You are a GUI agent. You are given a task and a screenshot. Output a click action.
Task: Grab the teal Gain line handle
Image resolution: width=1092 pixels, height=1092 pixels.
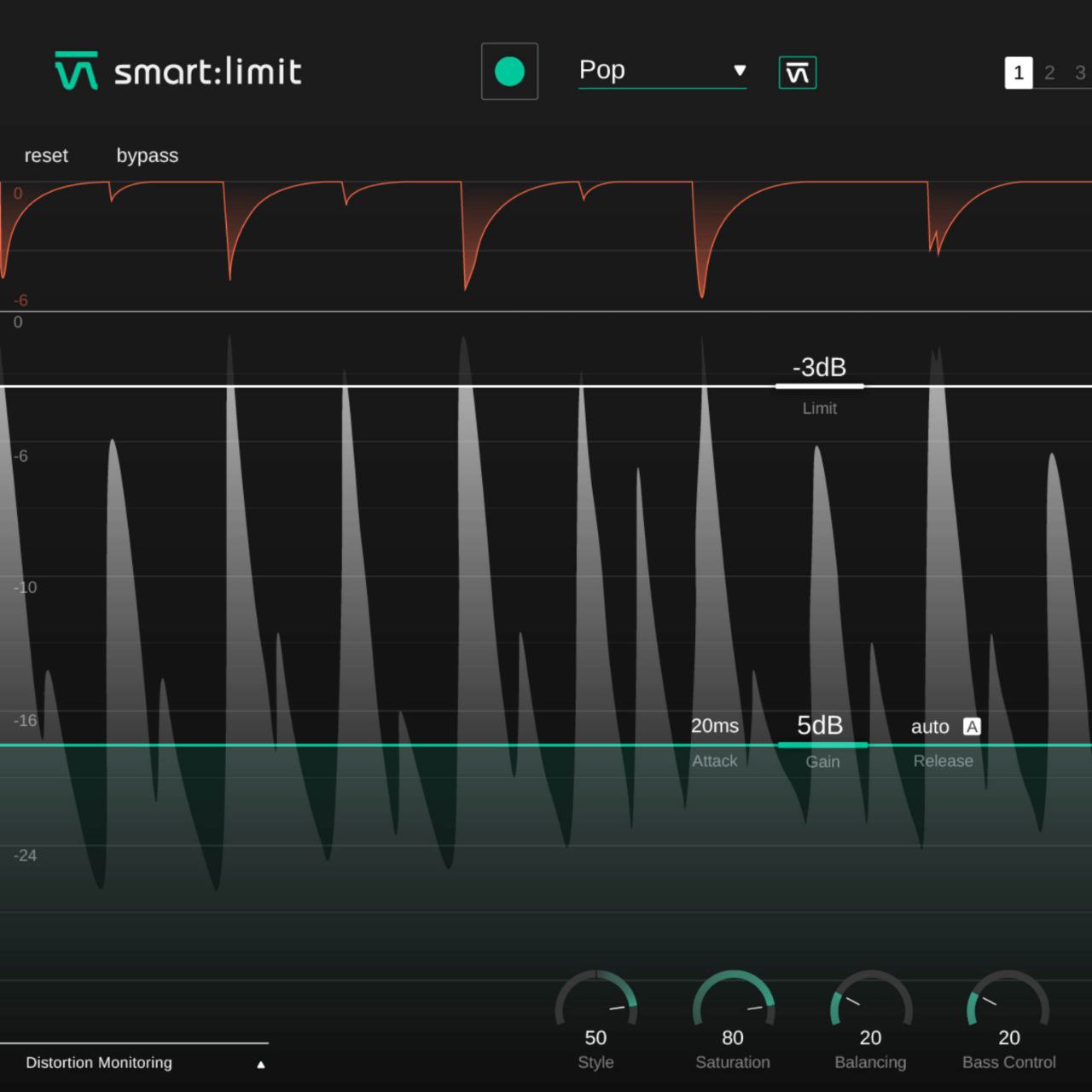pos(822,746)
